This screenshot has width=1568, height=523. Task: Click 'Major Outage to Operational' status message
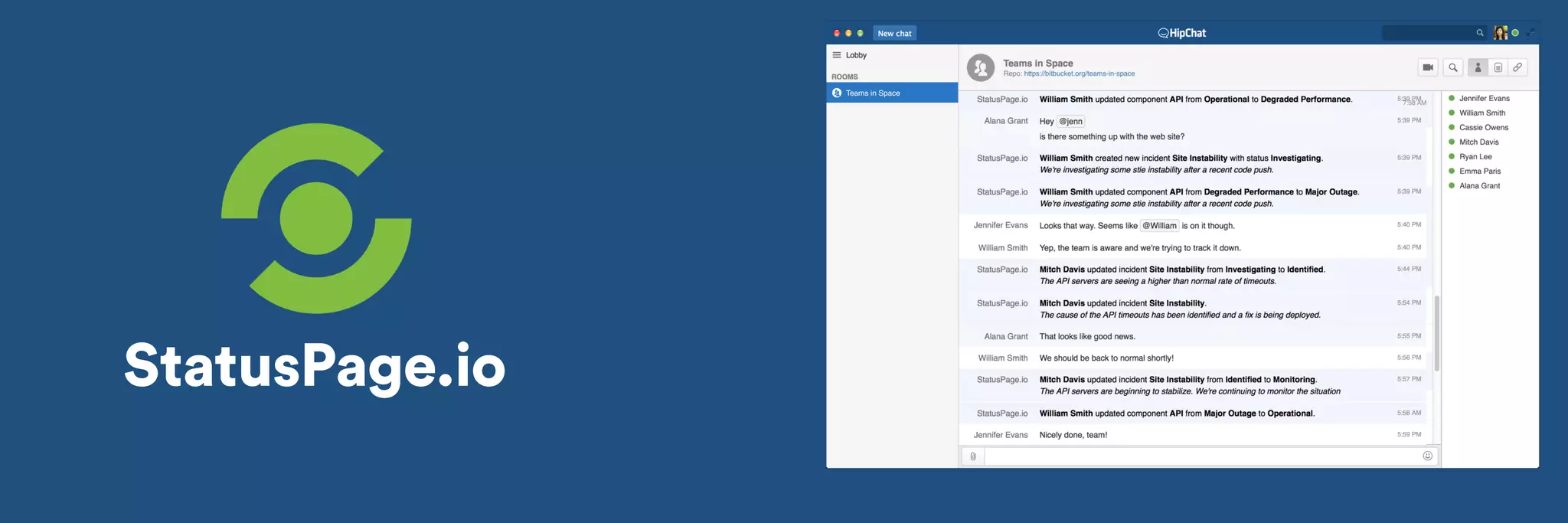[x=1177, y=413]
